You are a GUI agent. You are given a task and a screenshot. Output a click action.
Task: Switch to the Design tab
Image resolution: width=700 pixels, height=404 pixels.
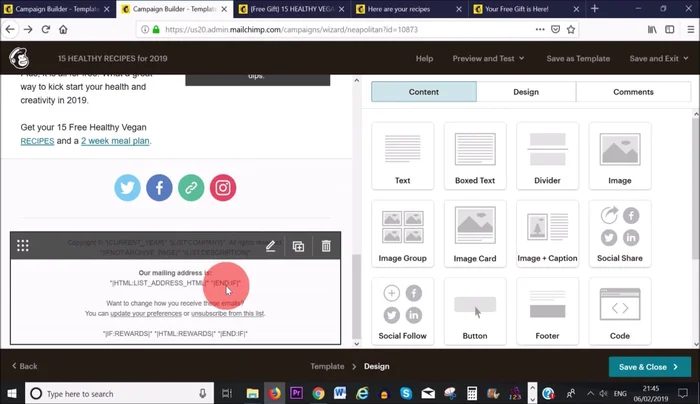525,92
